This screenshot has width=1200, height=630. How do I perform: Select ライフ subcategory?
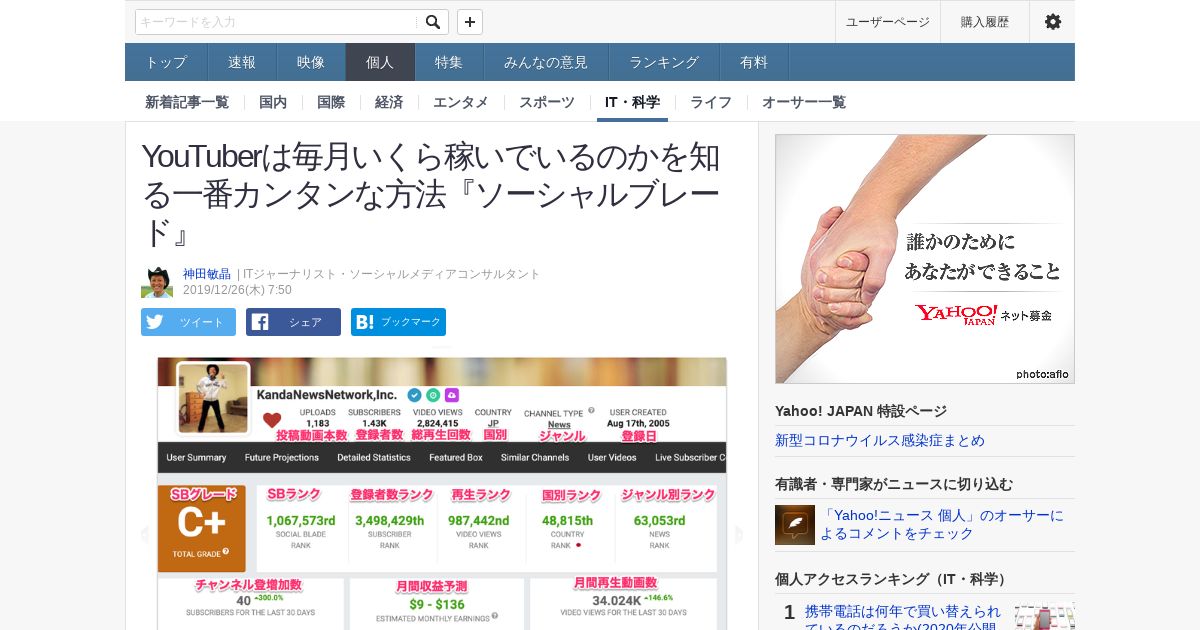[711, 102]
